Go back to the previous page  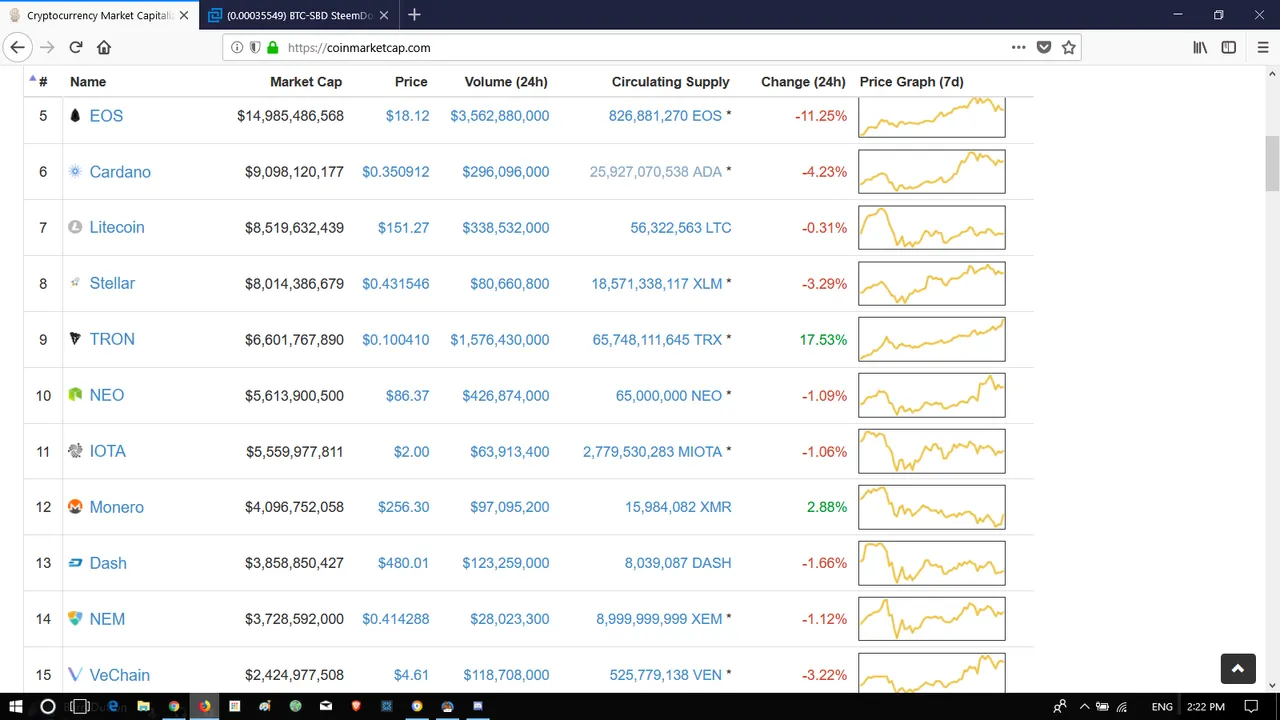[x=18, y=47]
